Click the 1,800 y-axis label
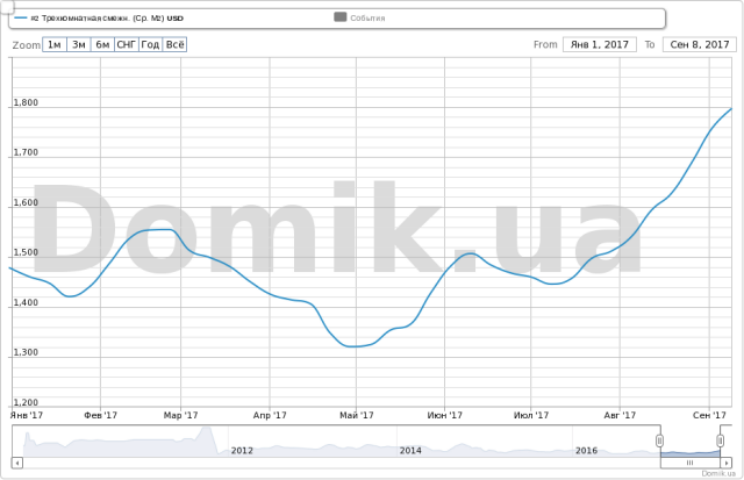Screen dimensions: 744x480 point(26,102)
